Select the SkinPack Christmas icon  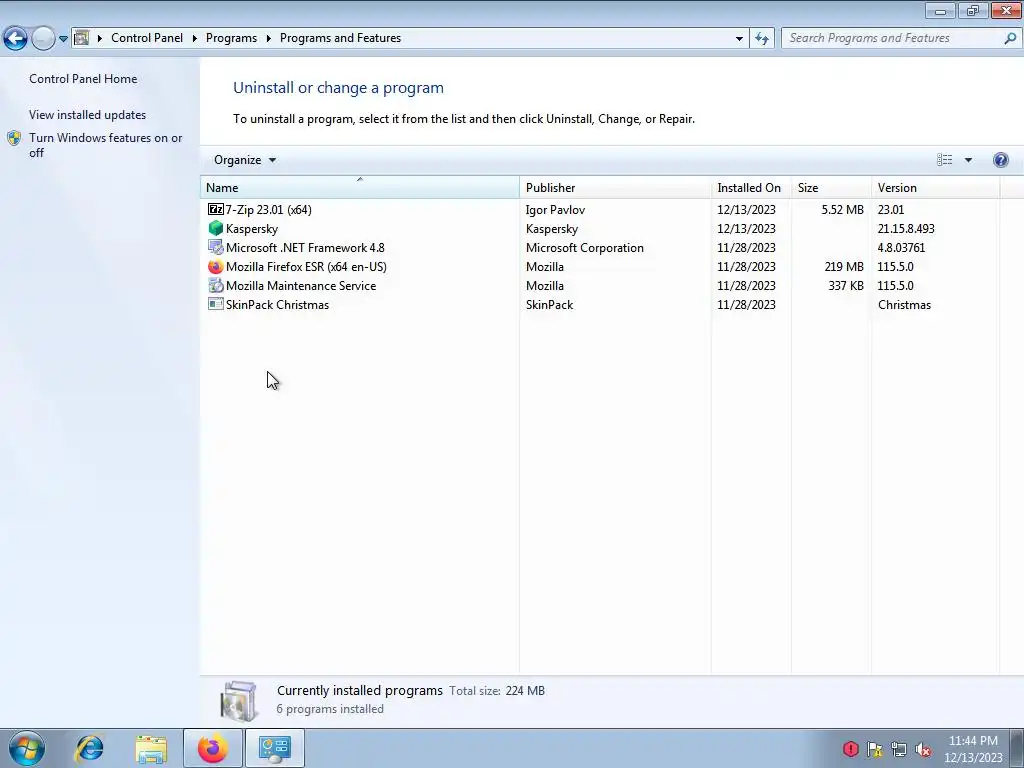[216, 304]
